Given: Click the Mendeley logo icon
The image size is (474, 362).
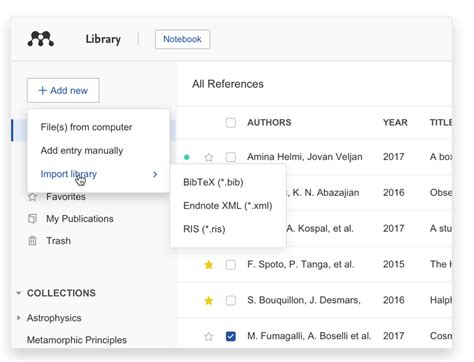Looking at the screenshot, I should (x=40, y=39).
